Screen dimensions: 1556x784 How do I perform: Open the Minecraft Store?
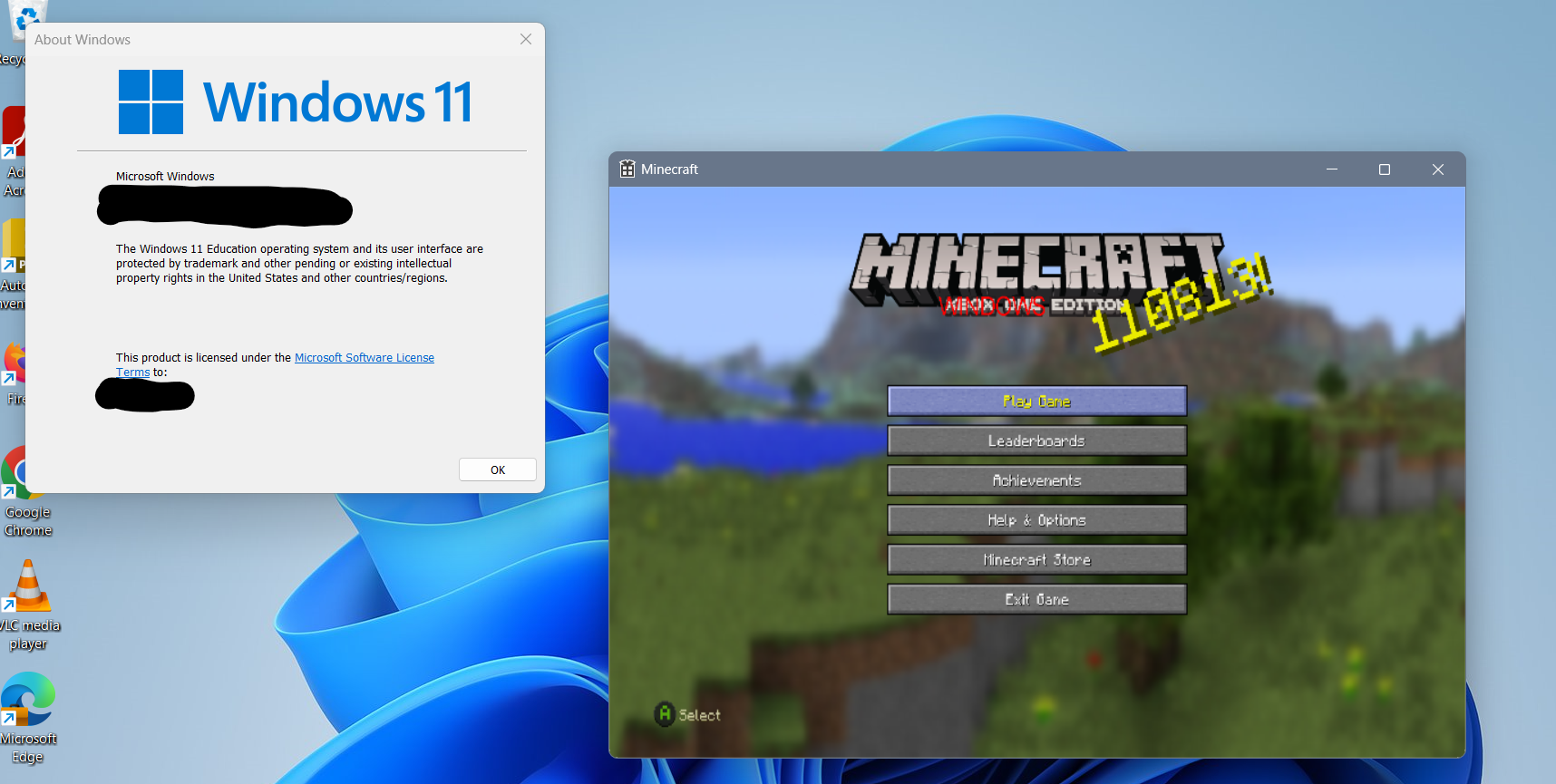[x=1036, y=560]
